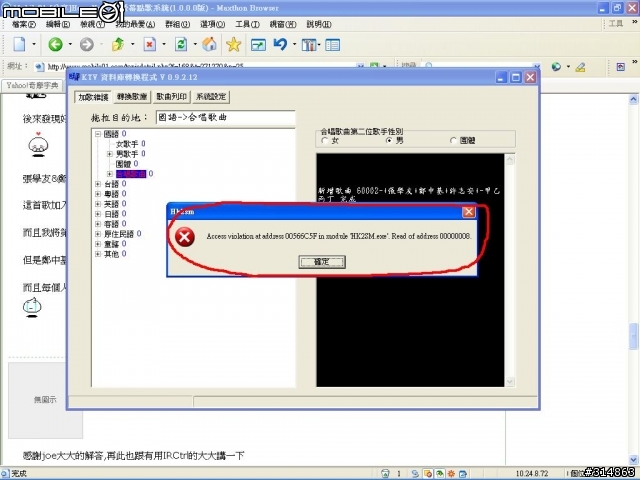The height and width of the screenshot is (480, 640).
Task: Click the yellow block status bar icon
Action: click(428, 473)
